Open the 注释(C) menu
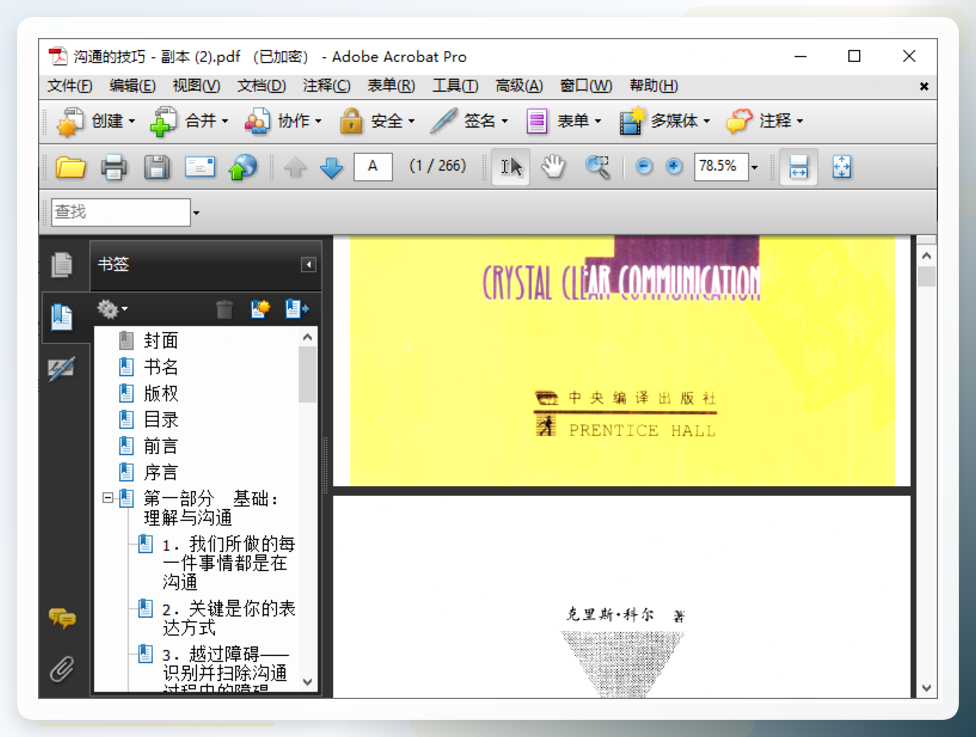The width and height of the screenshot is (976, 737). [x=327, y=86]
